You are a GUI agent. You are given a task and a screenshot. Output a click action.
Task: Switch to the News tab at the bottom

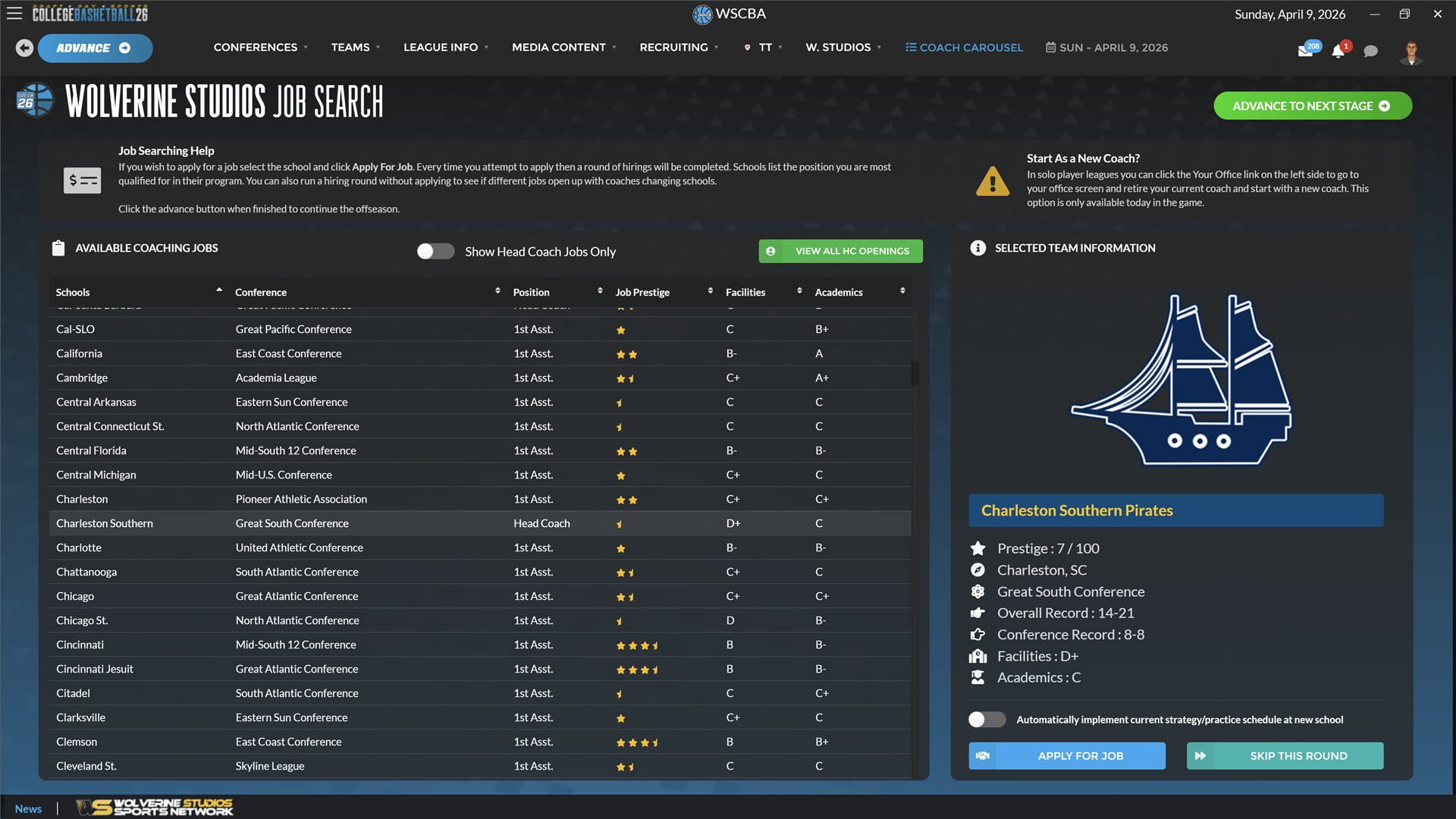click(x=28, y=808)
